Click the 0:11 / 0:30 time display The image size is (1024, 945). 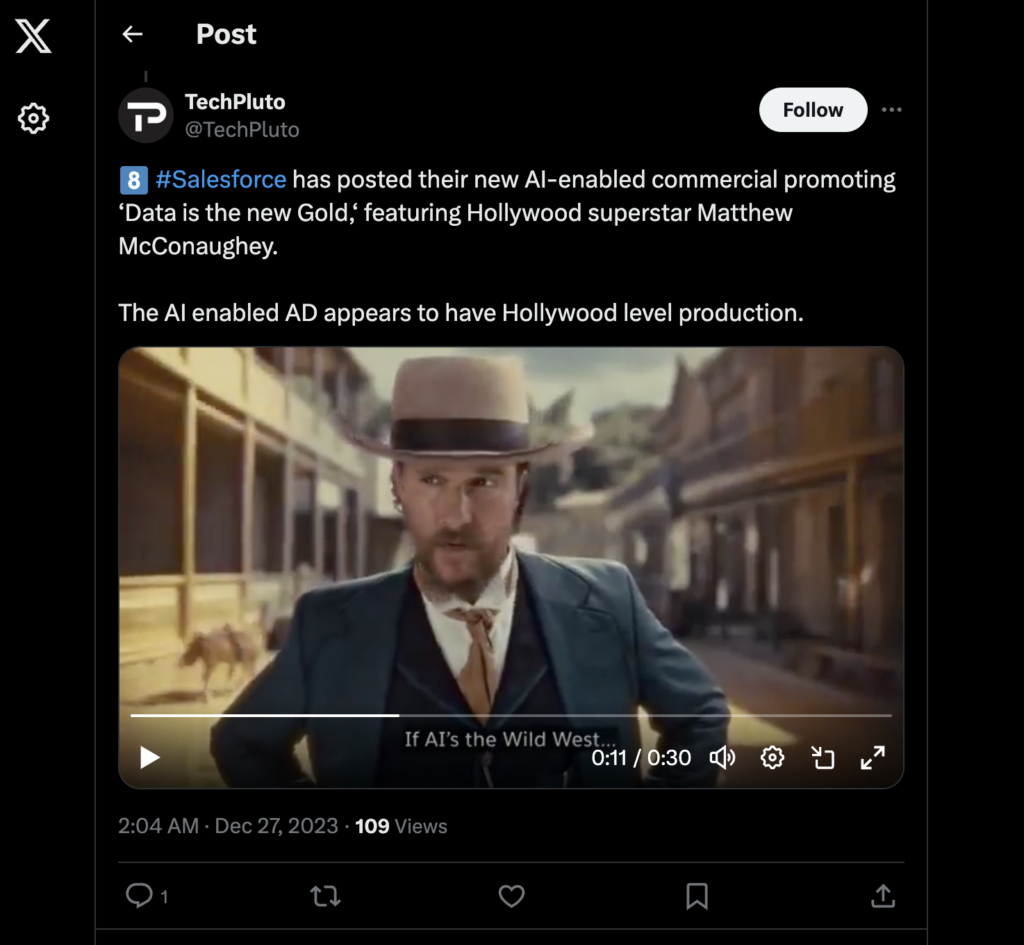click(x=641, y=758)
